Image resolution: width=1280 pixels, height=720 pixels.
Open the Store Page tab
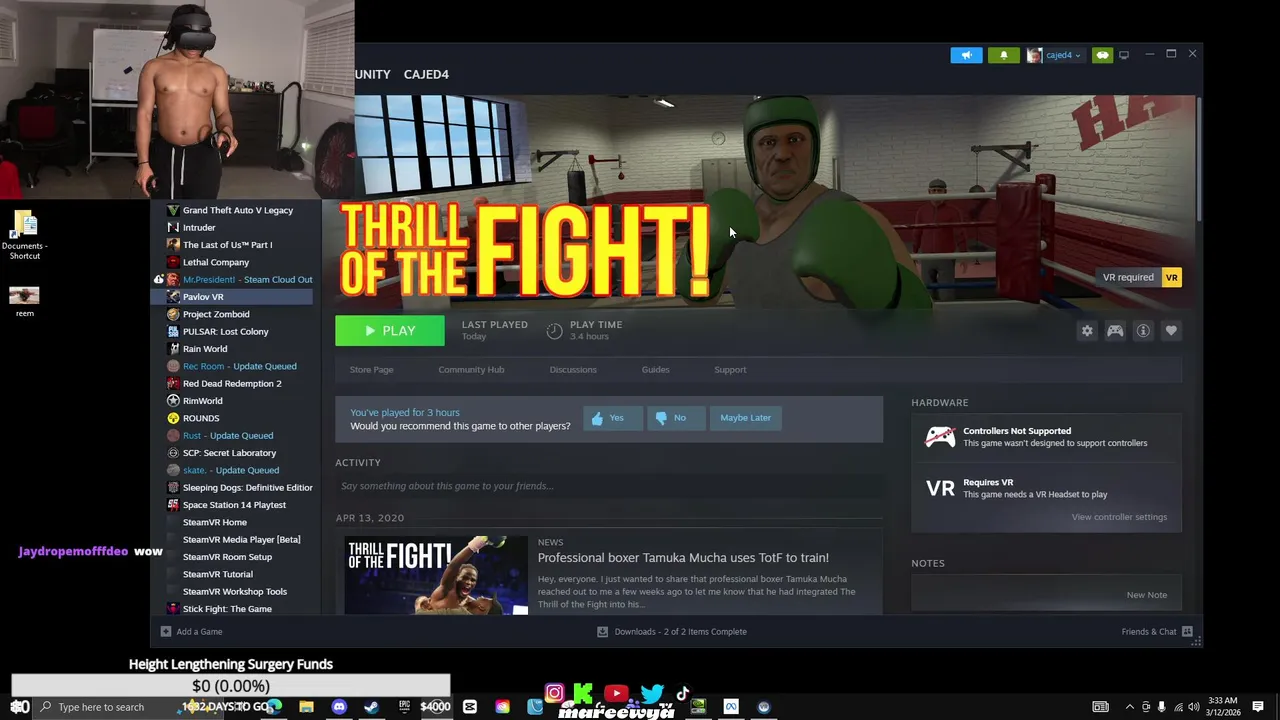[371, 370]
